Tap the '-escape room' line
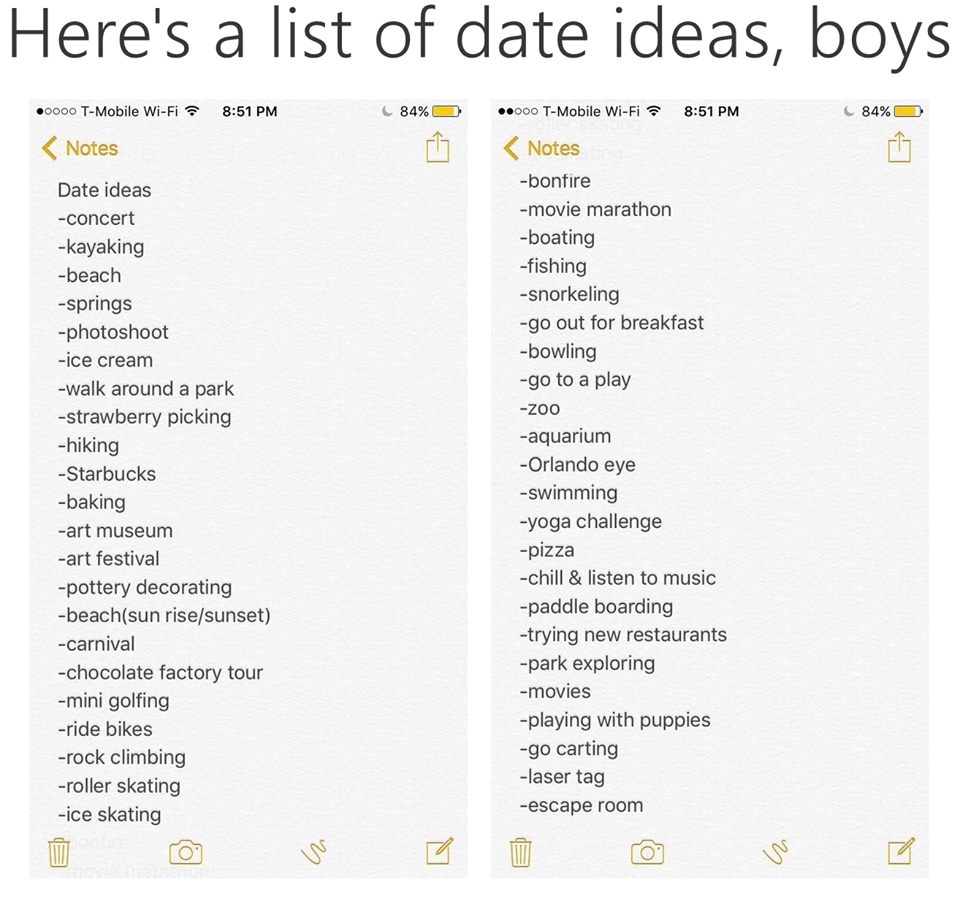 (x=582, y=805)
